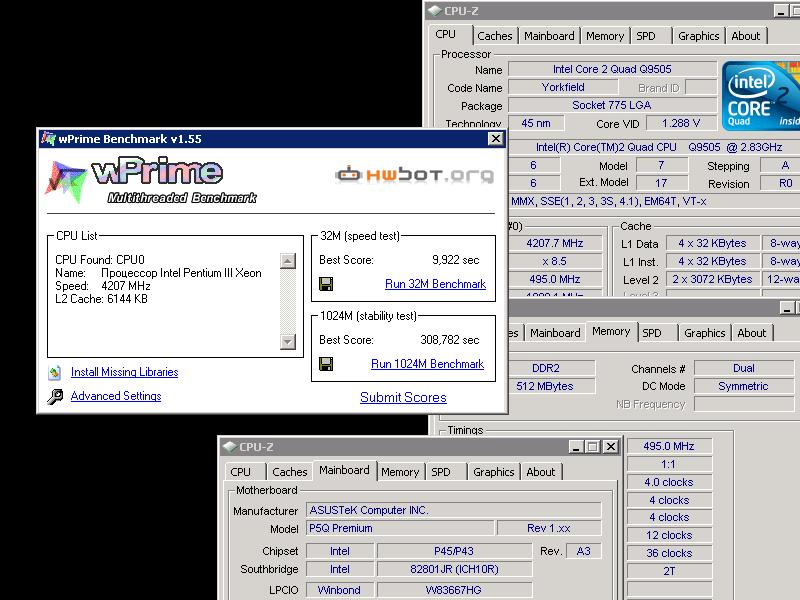Click the CPU List scrollbar track
This screenshot has width=800, height=600.
click(x=288, y=301)
